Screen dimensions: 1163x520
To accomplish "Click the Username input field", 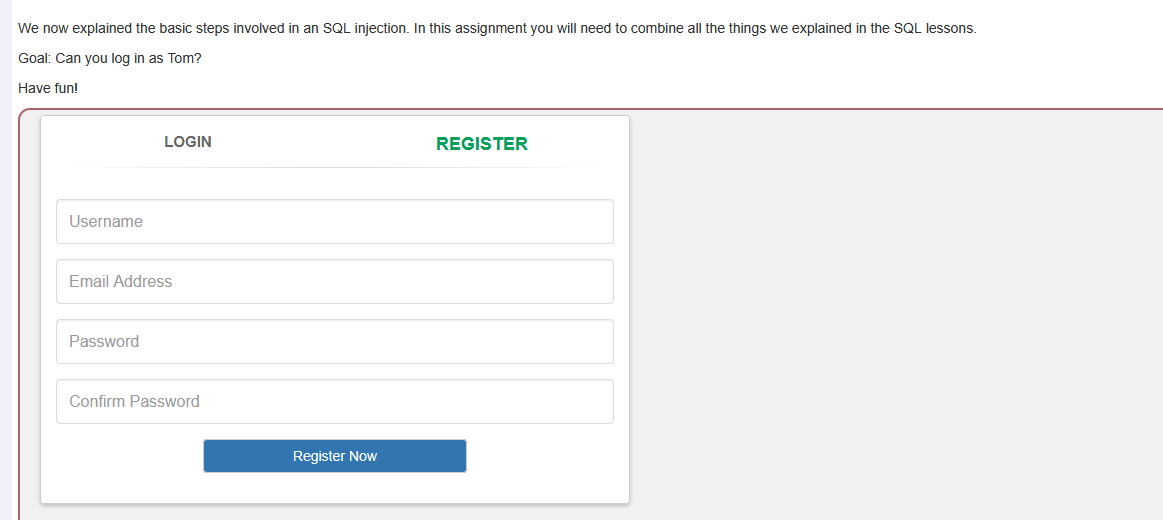I will point(334,222).
